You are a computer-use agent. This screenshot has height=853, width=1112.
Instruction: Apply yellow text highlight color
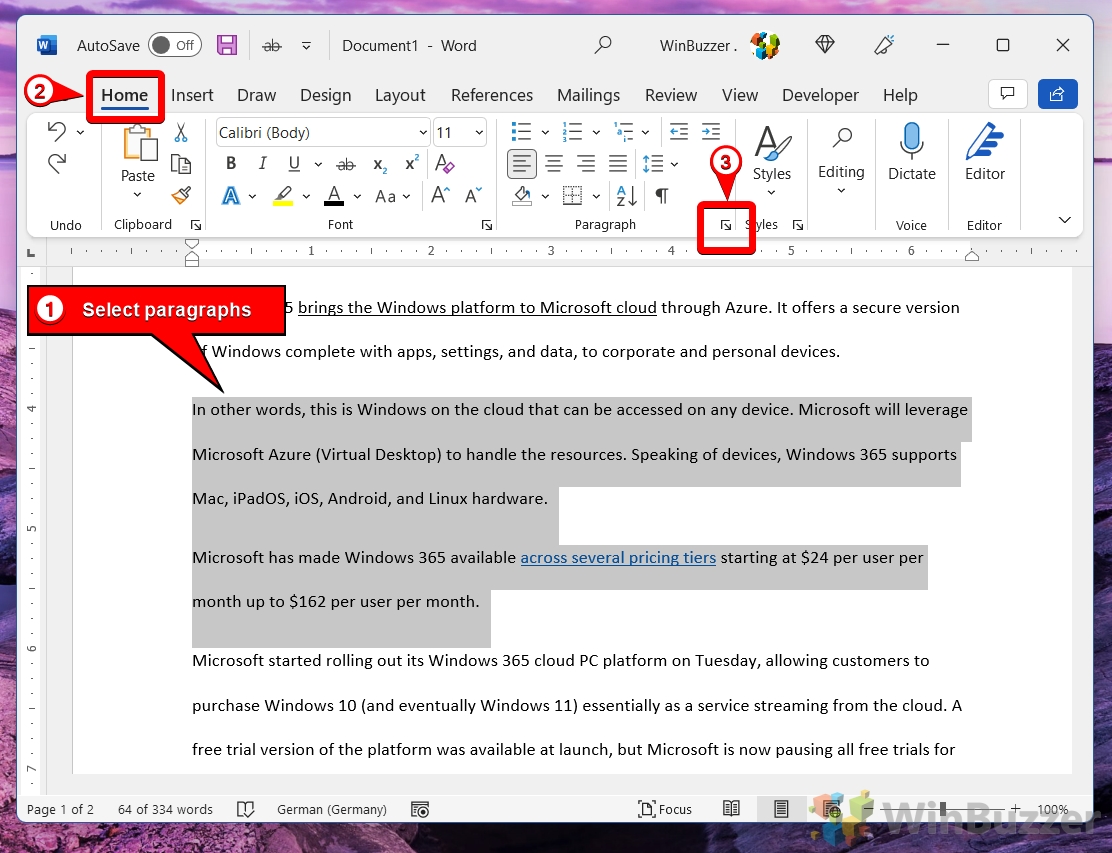pos(283,196)
